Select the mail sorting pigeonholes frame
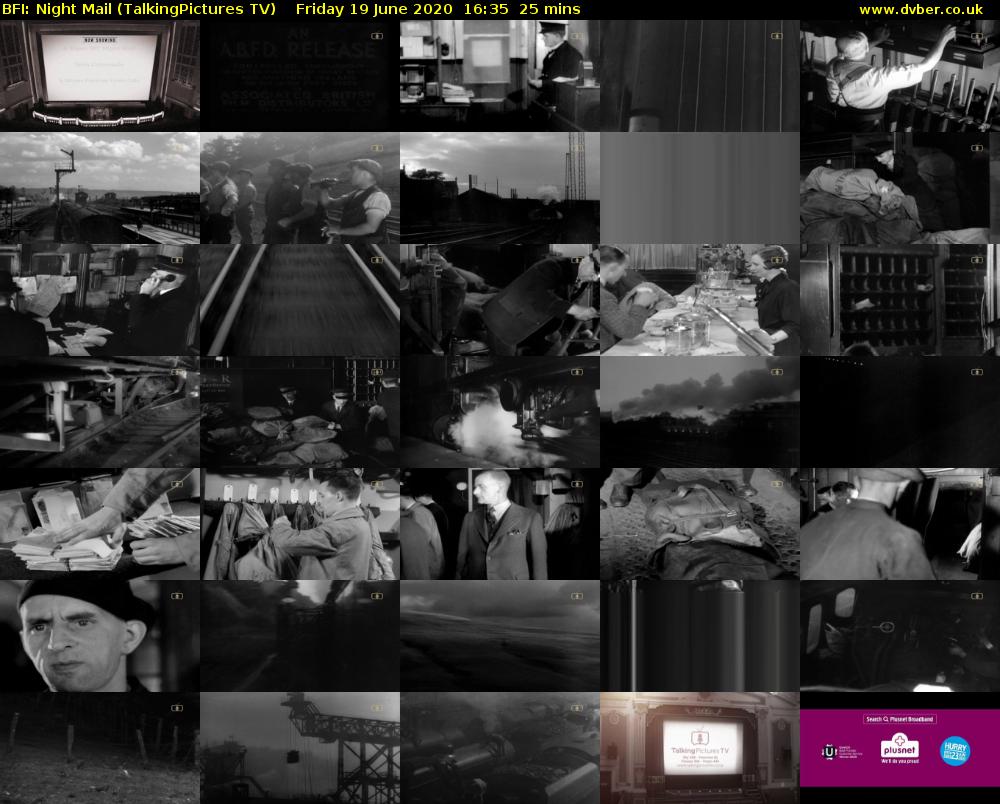 tap(900, 300)
